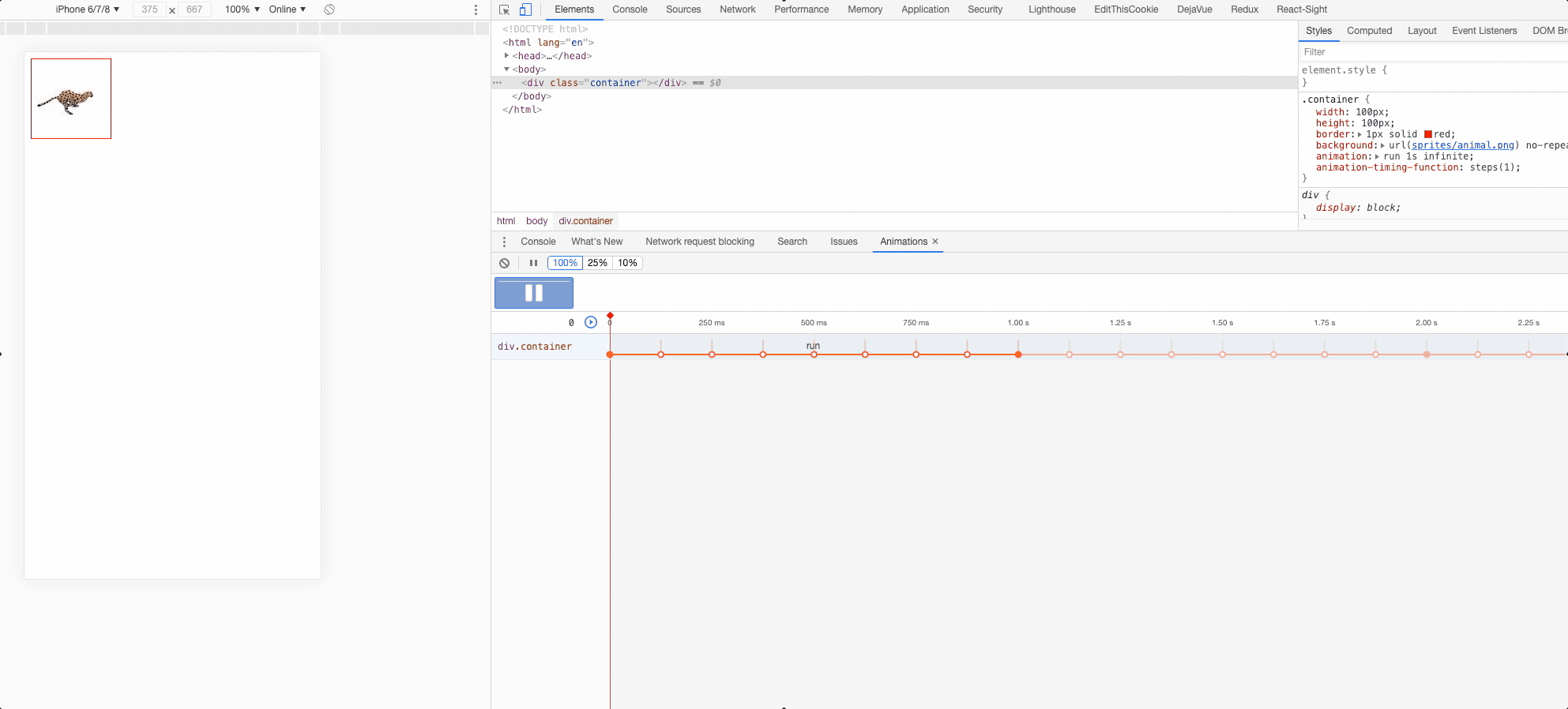Click the clear all animations icon
Screen dimensions: 1568x709
pyautogui.click(x=505, y=263)
